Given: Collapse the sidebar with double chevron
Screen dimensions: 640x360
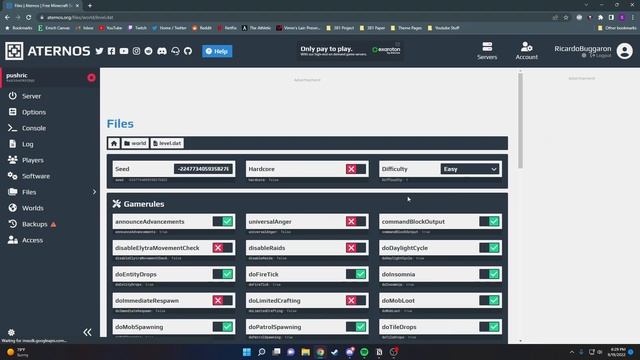Looking at the screenshot, I should [87, 332].
